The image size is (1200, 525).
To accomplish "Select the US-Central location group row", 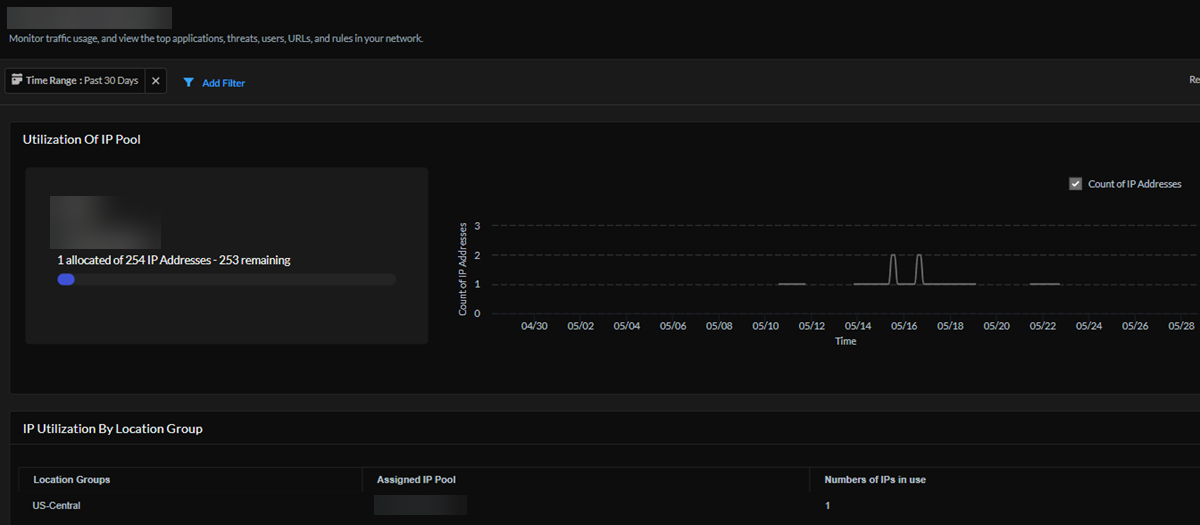I will click(x=57, y=506).
